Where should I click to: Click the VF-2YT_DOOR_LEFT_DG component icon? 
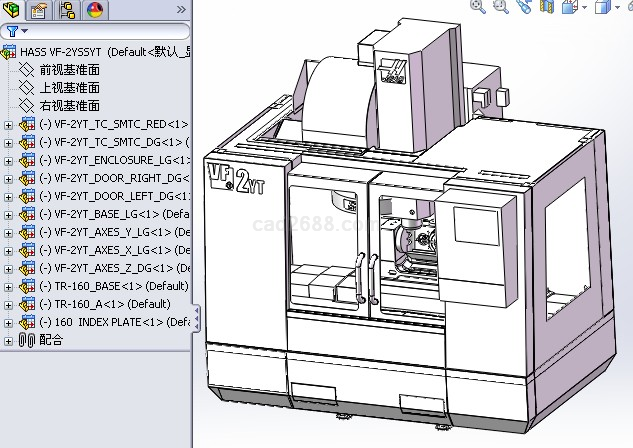pyautogui.click(x=28, y=196)
